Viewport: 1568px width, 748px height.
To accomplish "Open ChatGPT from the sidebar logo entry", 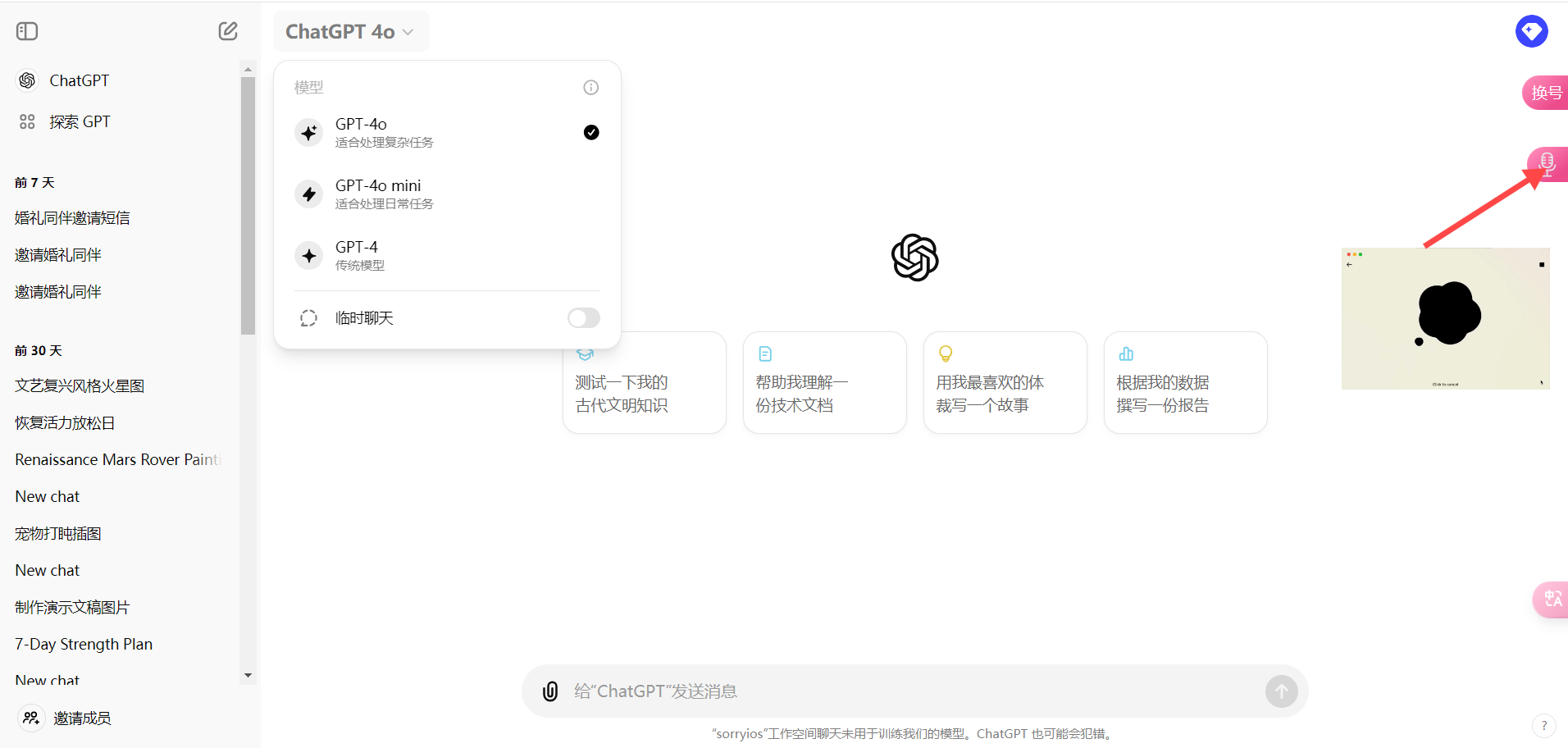I will pyautogui.click(x=27, y=80).
